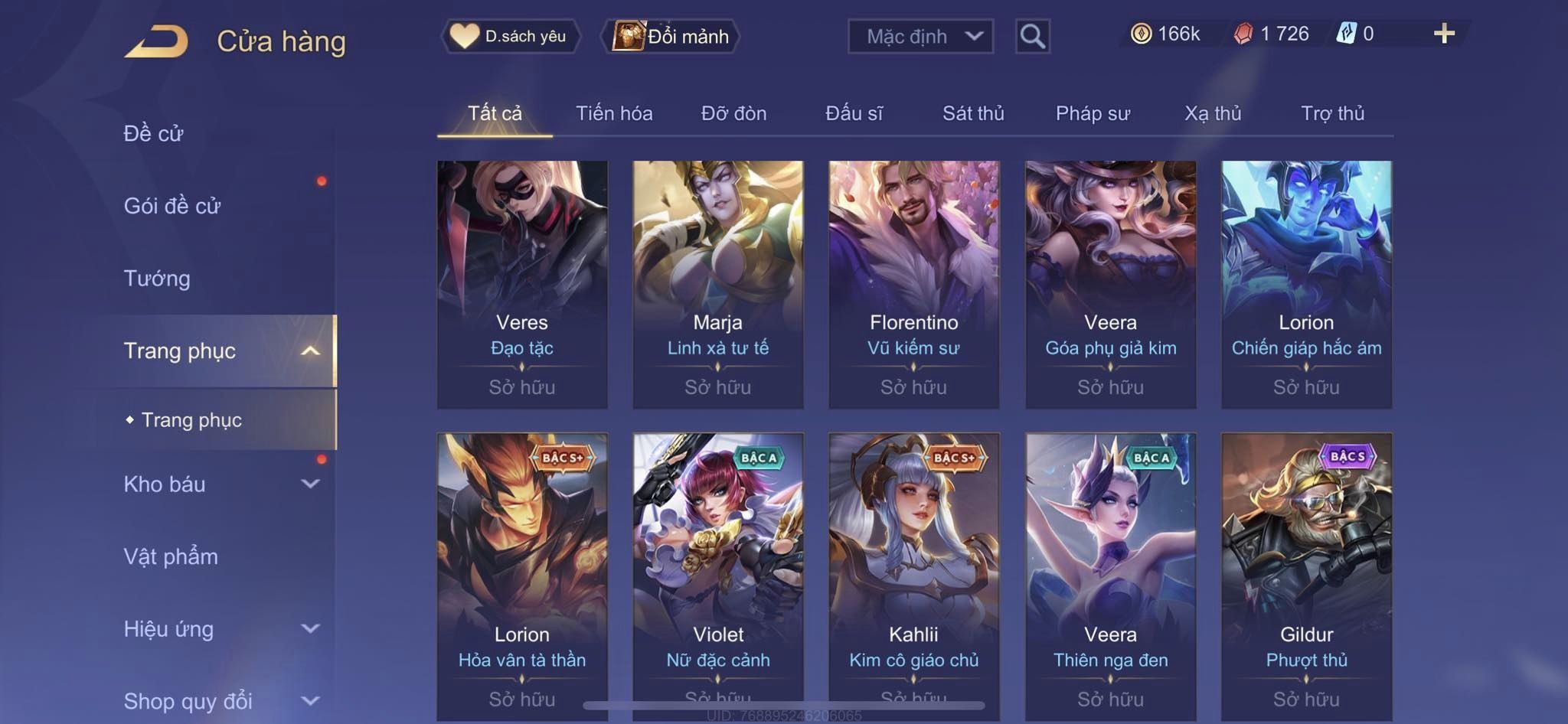
Task: Tap the golden back arrow icon
Action: (156, 41)
